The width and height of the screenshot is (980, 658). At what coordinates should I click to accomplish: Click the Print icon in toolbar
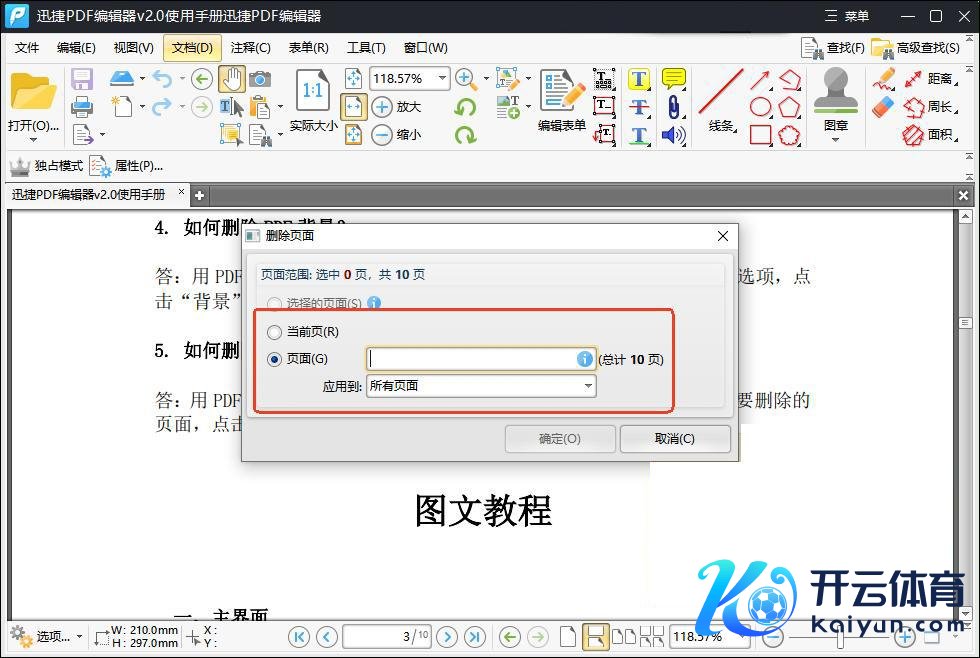click(82, 106)
